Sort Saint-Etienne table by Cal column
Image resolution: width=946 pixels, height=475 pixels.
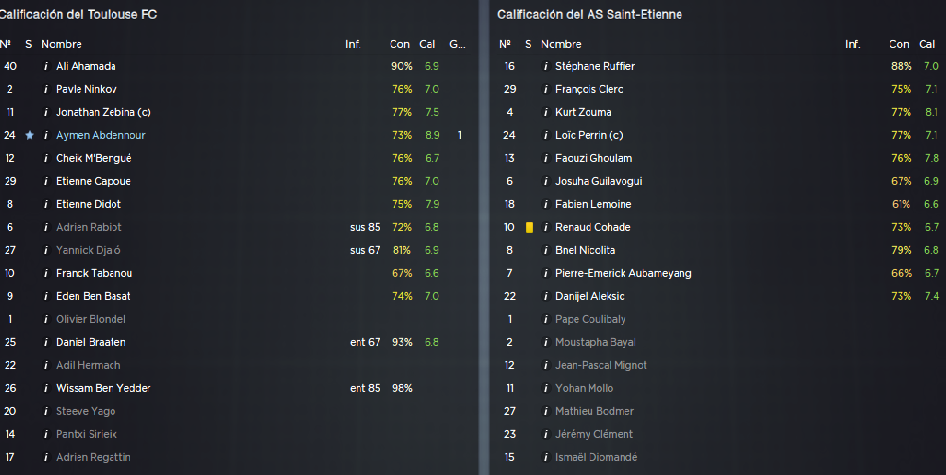click(927, 44)
